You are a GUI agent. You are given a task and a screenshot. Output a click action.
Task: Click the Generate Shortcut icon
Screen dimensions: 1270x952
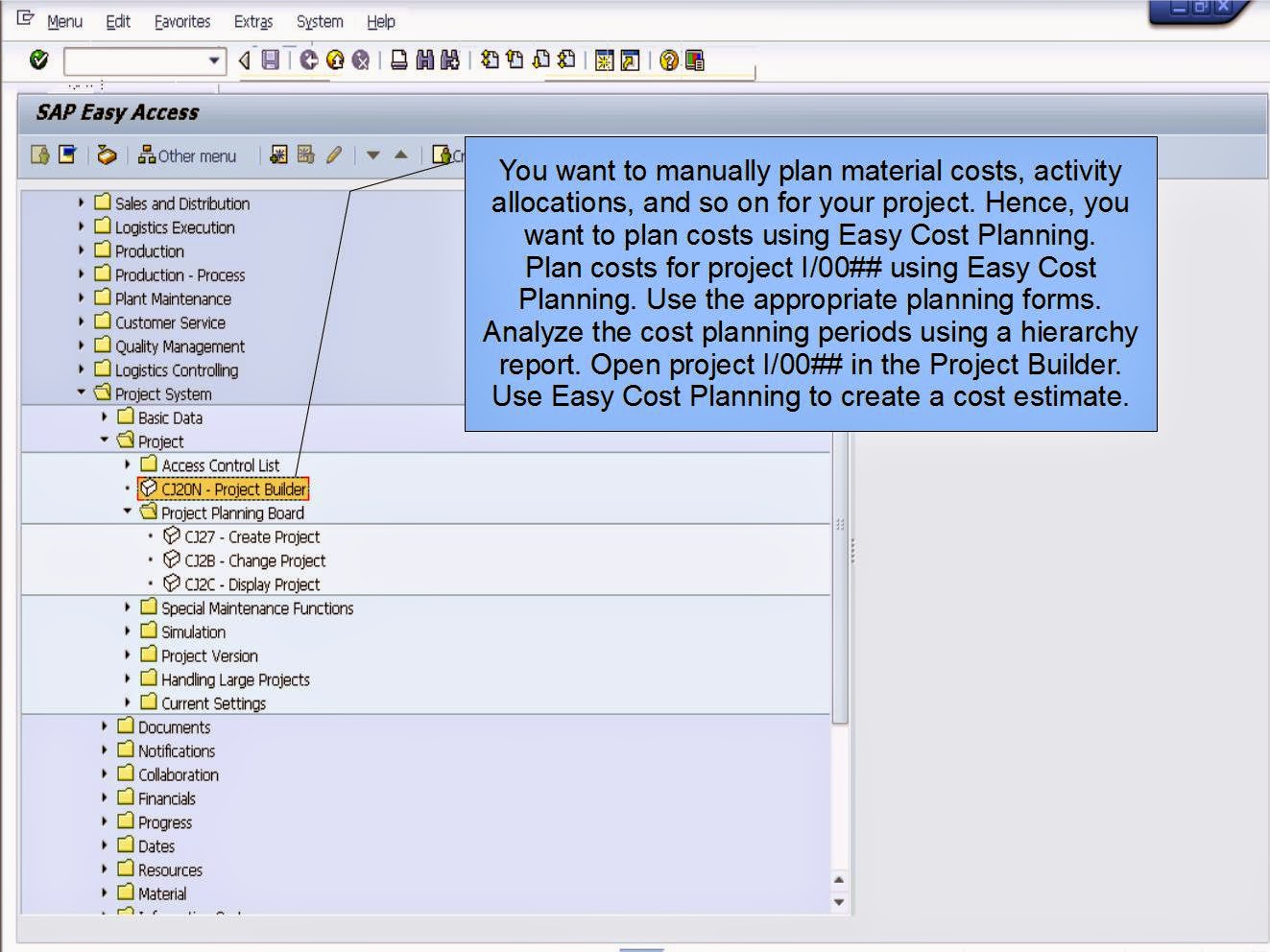click(x=630, y=60)
